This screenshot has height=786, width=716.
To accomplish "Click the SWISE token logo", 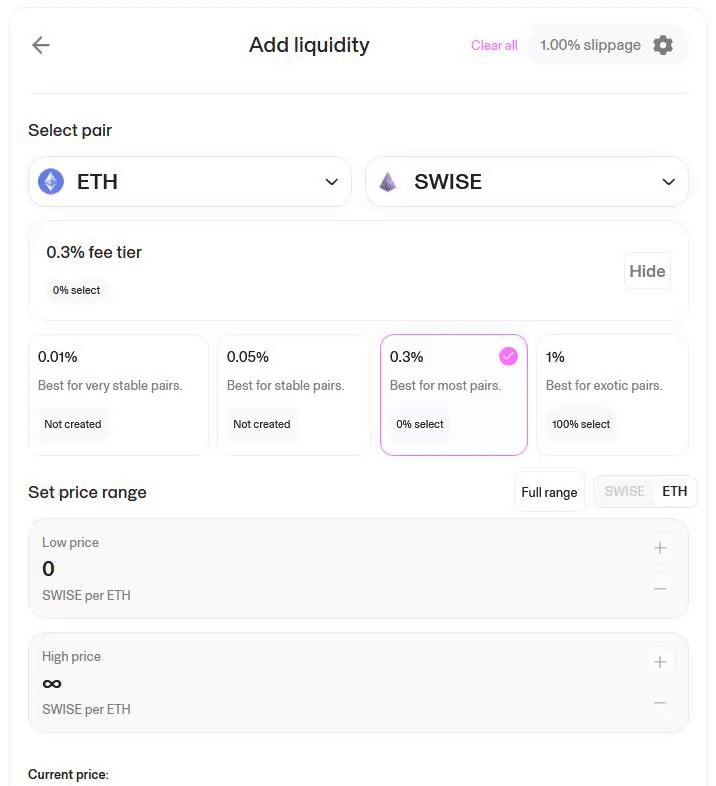I will click(x=388, y=182).
